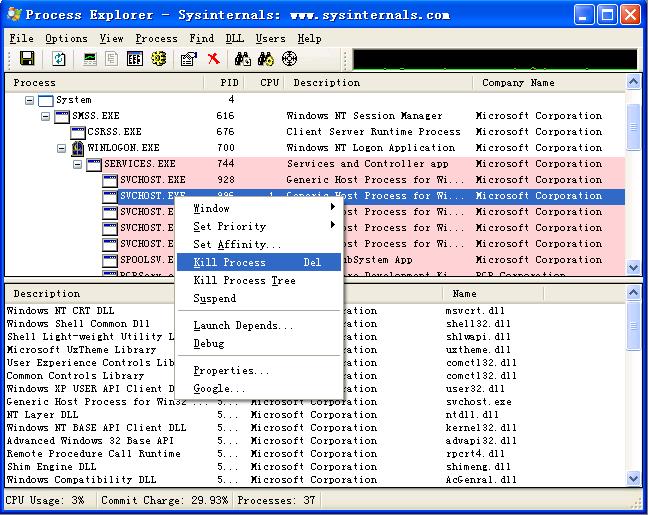Select the AcGenral.dll row
Viewport: 648px width, 515px height.
click(315, 480)
